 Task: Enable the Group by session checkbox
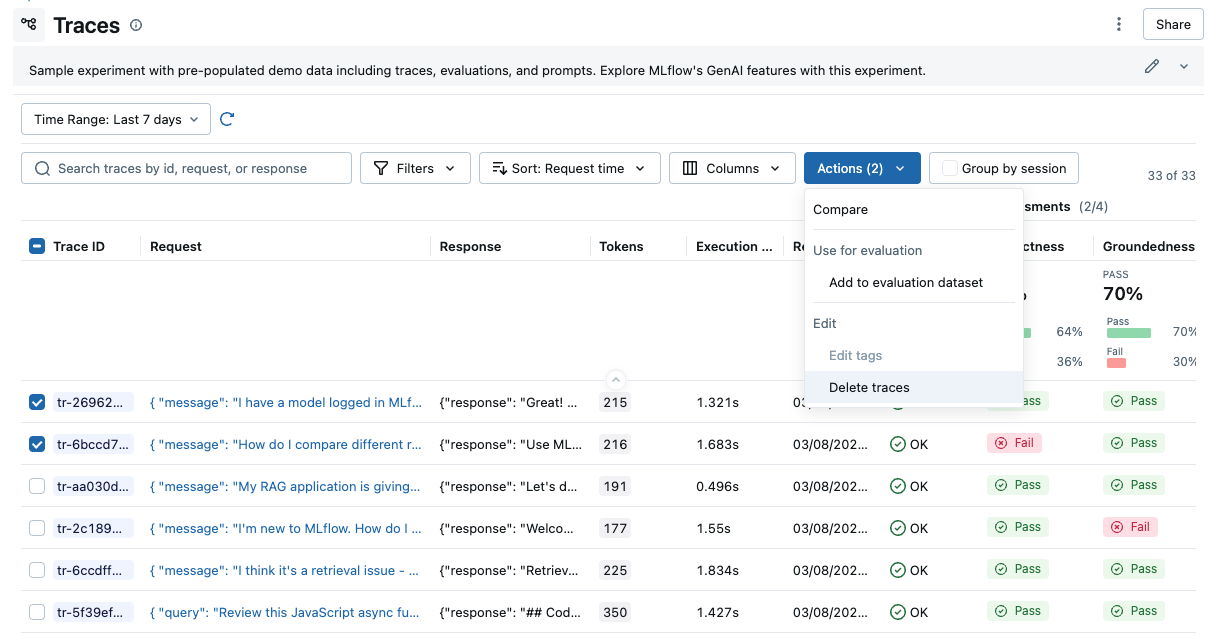(948, 168)
